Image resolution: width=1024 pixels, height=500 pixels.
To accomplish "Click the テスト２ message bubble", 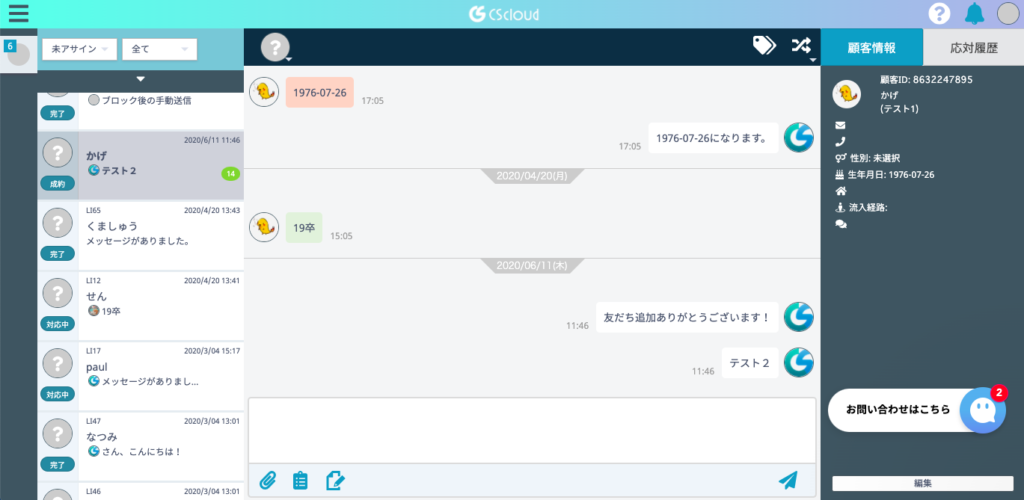I will tap(750, 363).
